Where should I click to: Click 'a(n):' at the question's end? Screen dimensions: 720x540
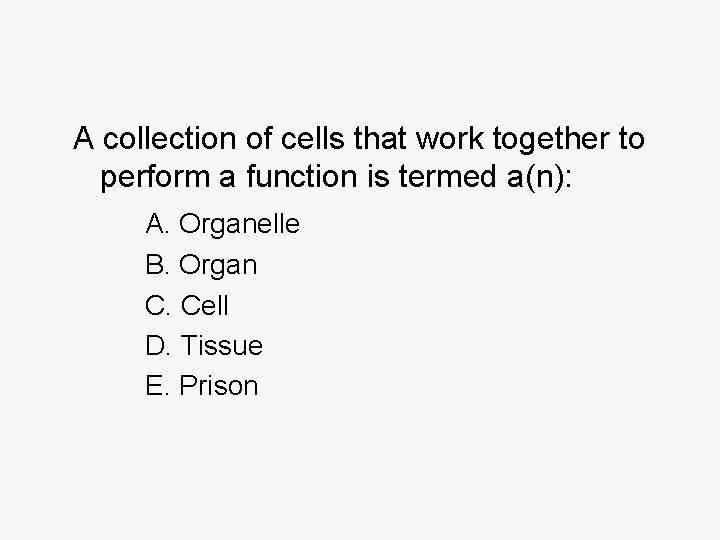540,178
